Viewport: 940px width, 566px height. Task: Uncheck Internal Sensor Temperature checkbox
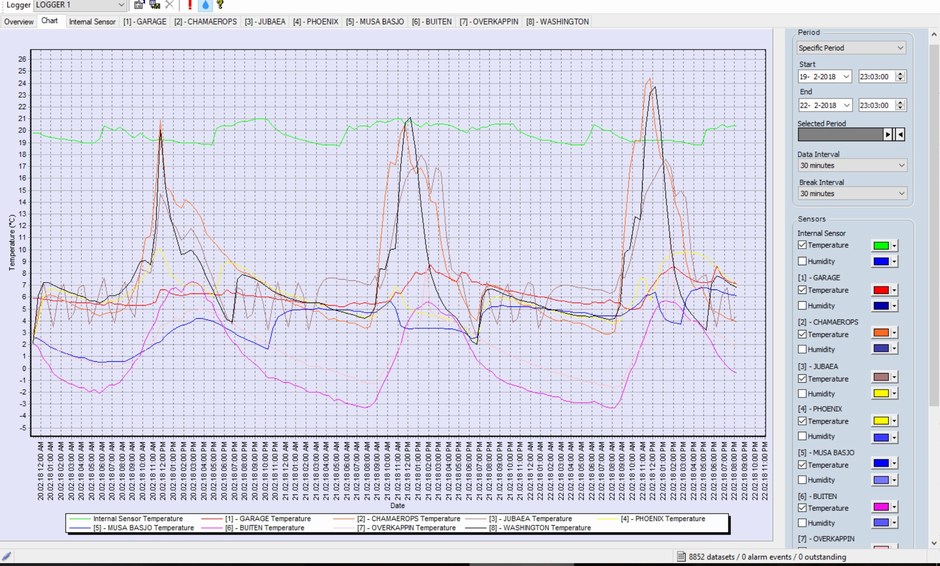(803, 245)
